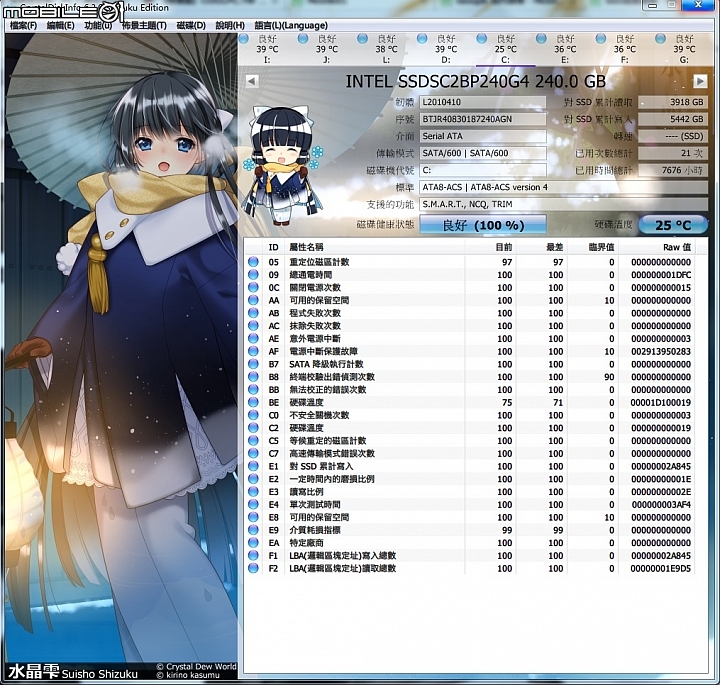Click status icon of attribute 09 總通電時間
This screenshot has height=685, width=720.
tap(253, 275)
